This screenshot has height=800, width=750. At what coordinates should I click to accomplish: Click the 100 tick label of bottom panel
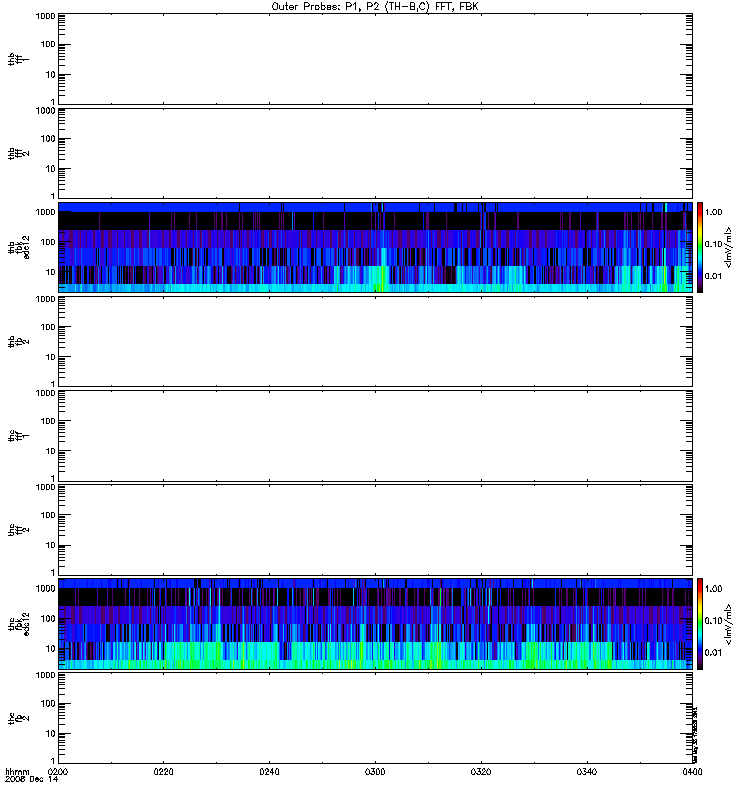(x=48, y=704)
